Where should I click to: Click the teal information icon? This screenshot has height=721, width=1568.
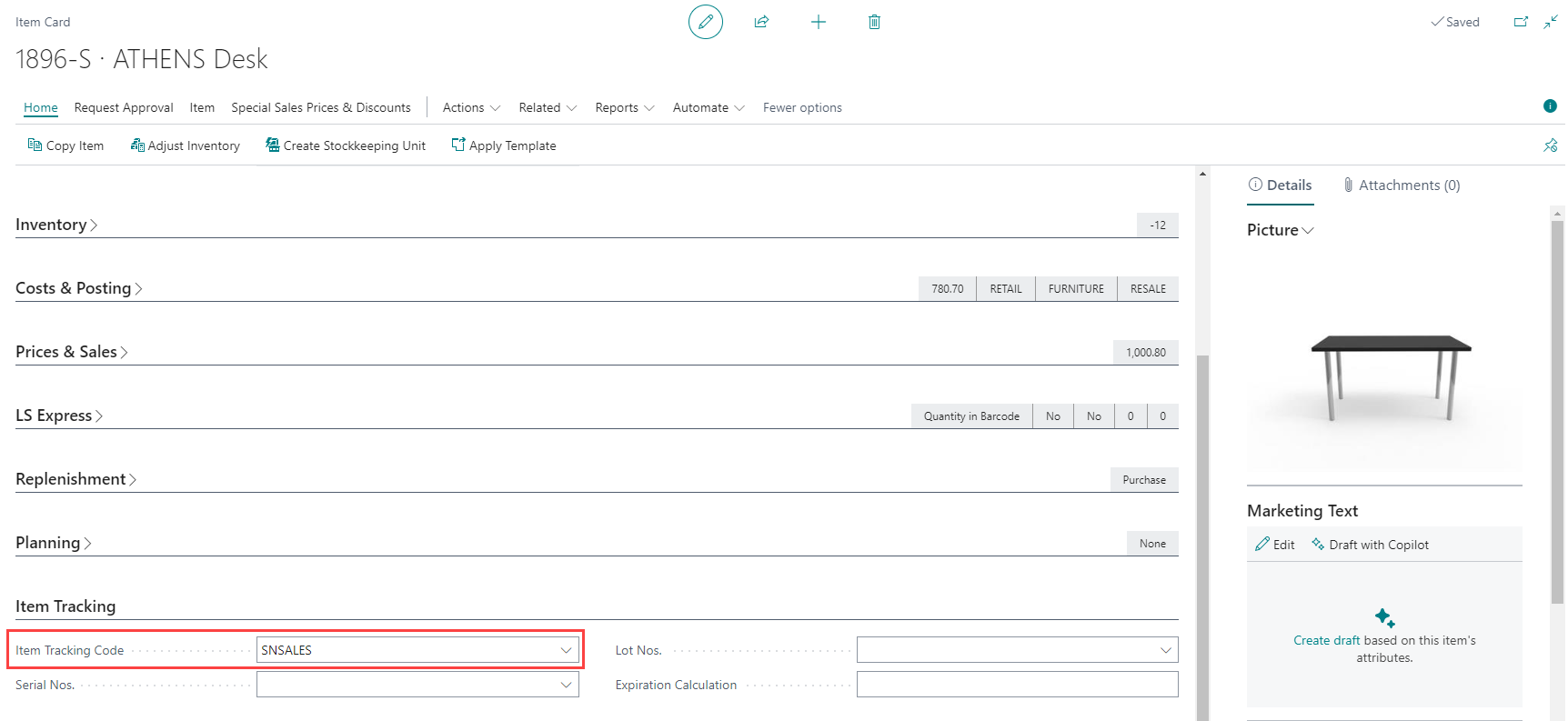(1550, 106)
